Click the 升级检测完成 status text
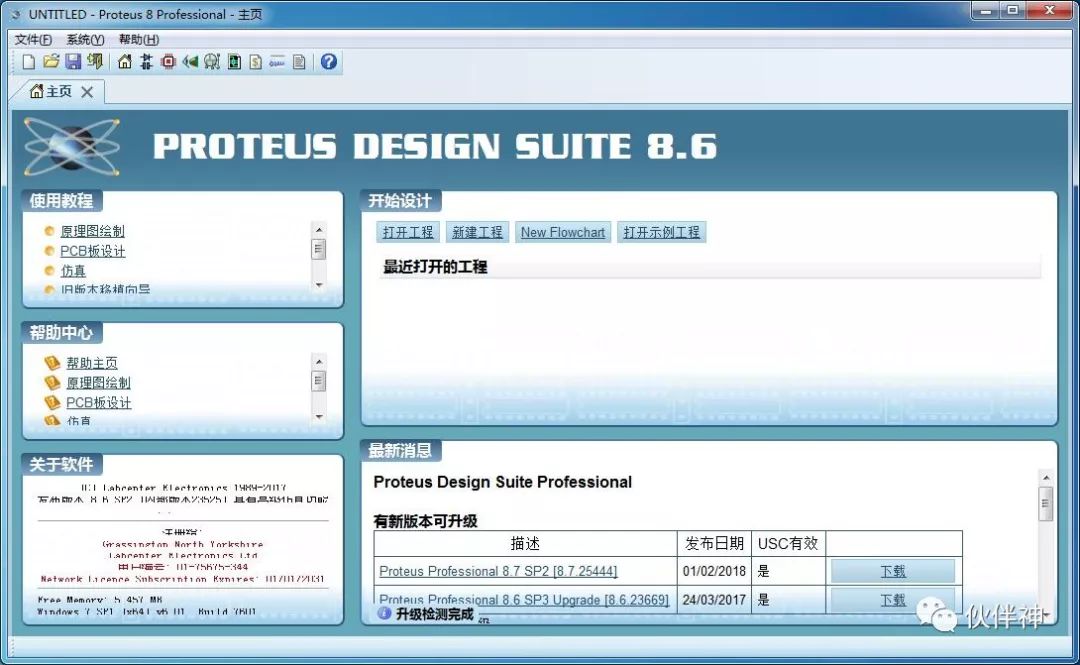1080x665 pixels. (435, 614)
